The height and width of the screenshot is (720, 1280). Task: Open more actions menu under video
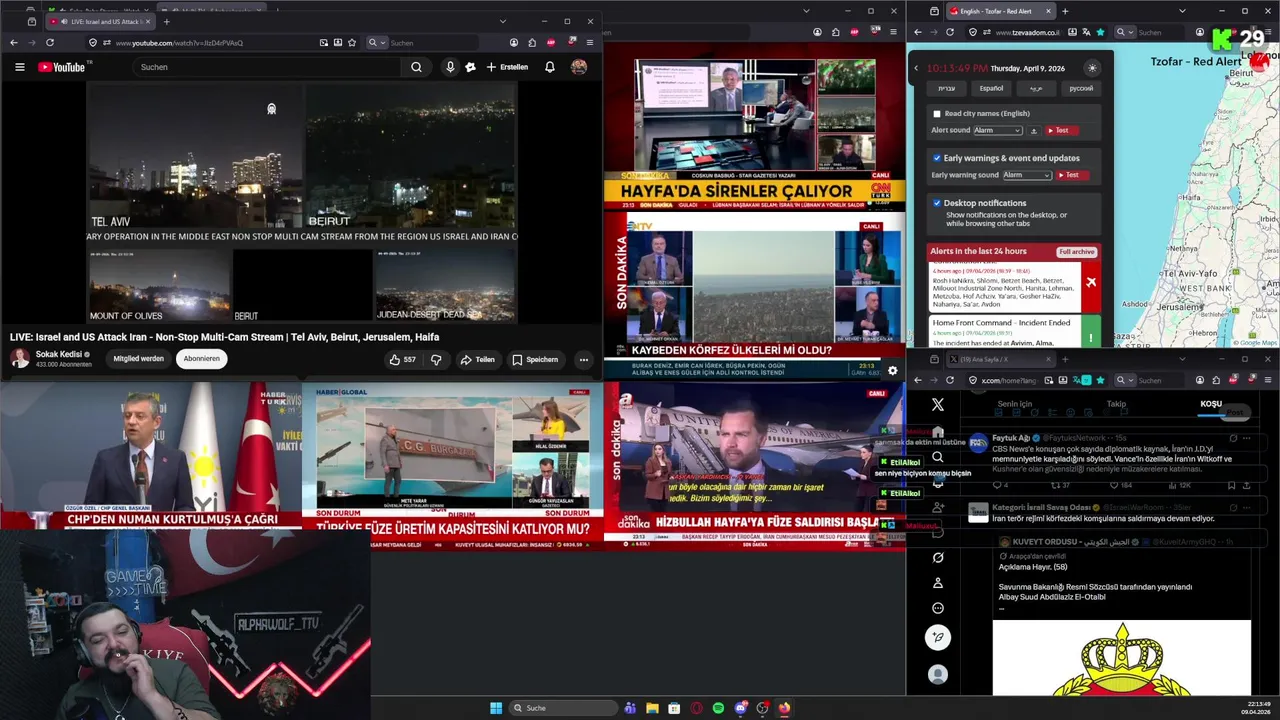tap(583, 359)
